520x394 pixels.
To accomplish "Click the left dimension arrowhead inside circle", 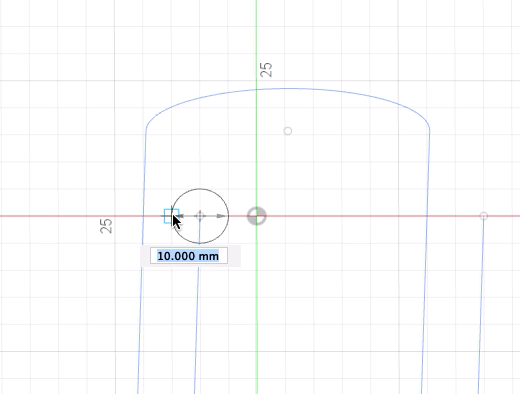I will point(180,216).
